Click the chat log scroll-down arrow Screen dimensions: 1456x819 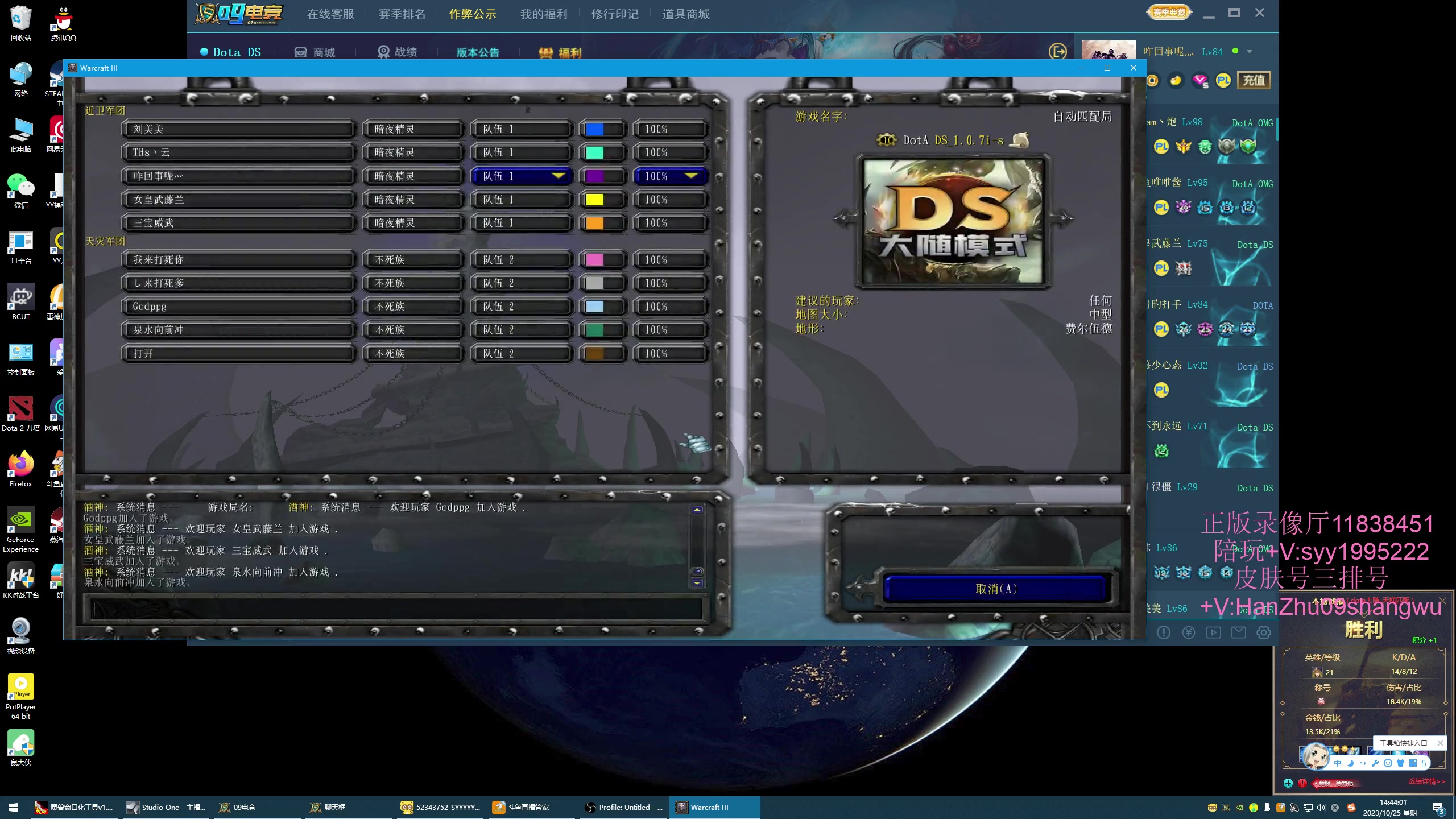697,583
